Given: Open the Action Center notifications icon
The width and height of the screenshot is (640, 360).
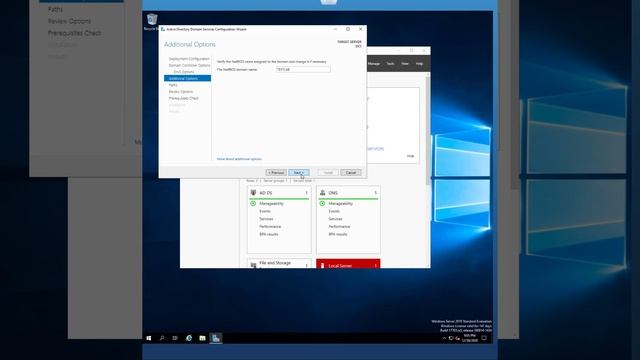Looking at the screenshot, I should (484, 338).
